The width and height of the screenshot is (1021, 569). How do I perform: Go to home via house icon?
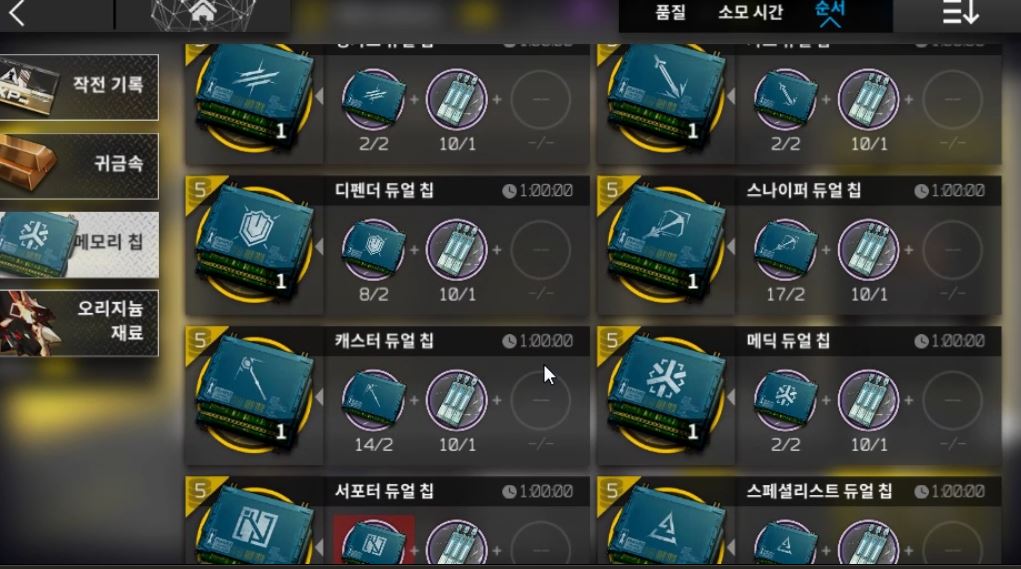point(203,12)
